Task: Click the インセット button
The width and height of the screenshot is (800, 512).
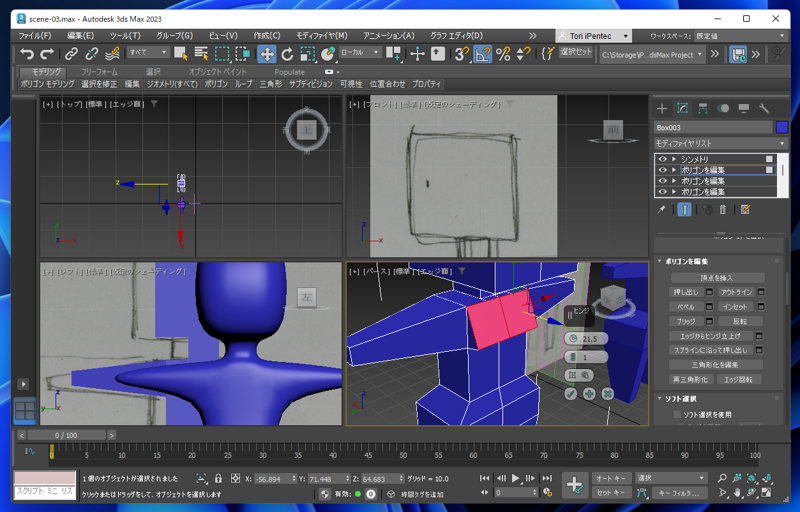Action: click(735, 307)
